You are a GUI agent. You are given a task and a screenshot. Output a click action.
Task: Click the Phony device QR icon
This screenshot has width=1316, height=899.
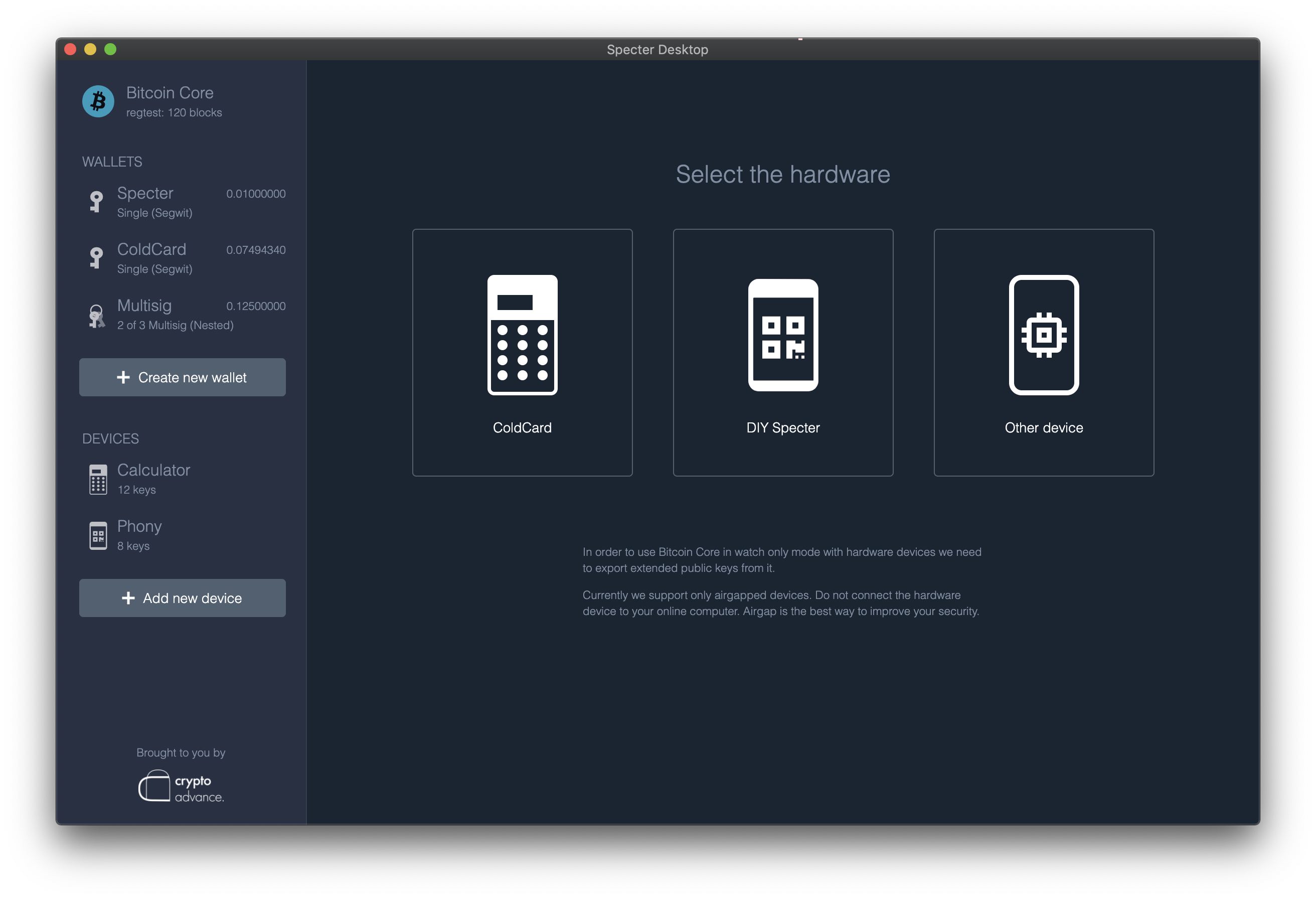click(98, 535)
